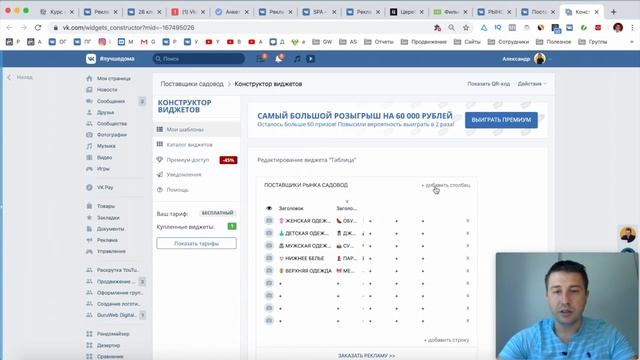Open the Отчеты bookmarks folder

point(378,42)
